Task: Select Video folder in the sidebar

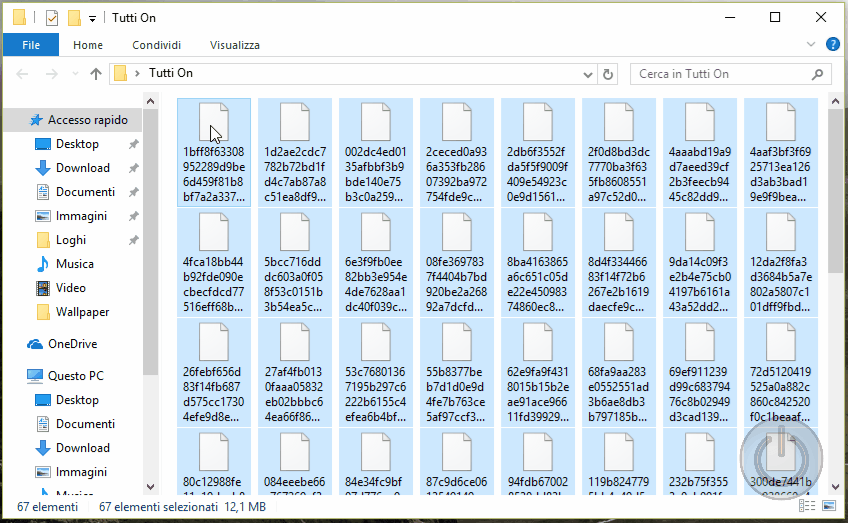Action: [x=70, y=288]
